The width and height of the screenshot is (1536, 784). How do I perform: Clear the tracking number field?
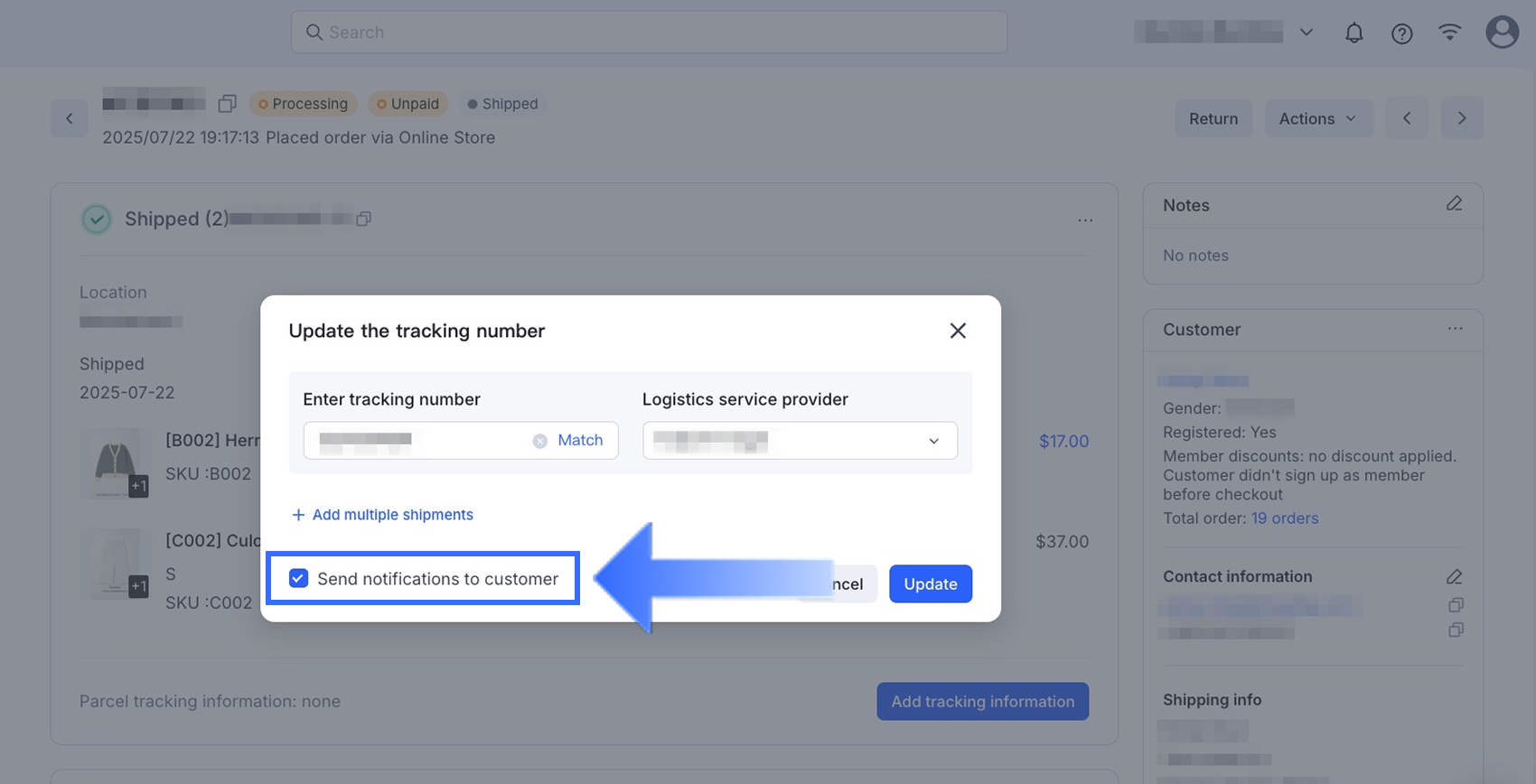(539, 441)
